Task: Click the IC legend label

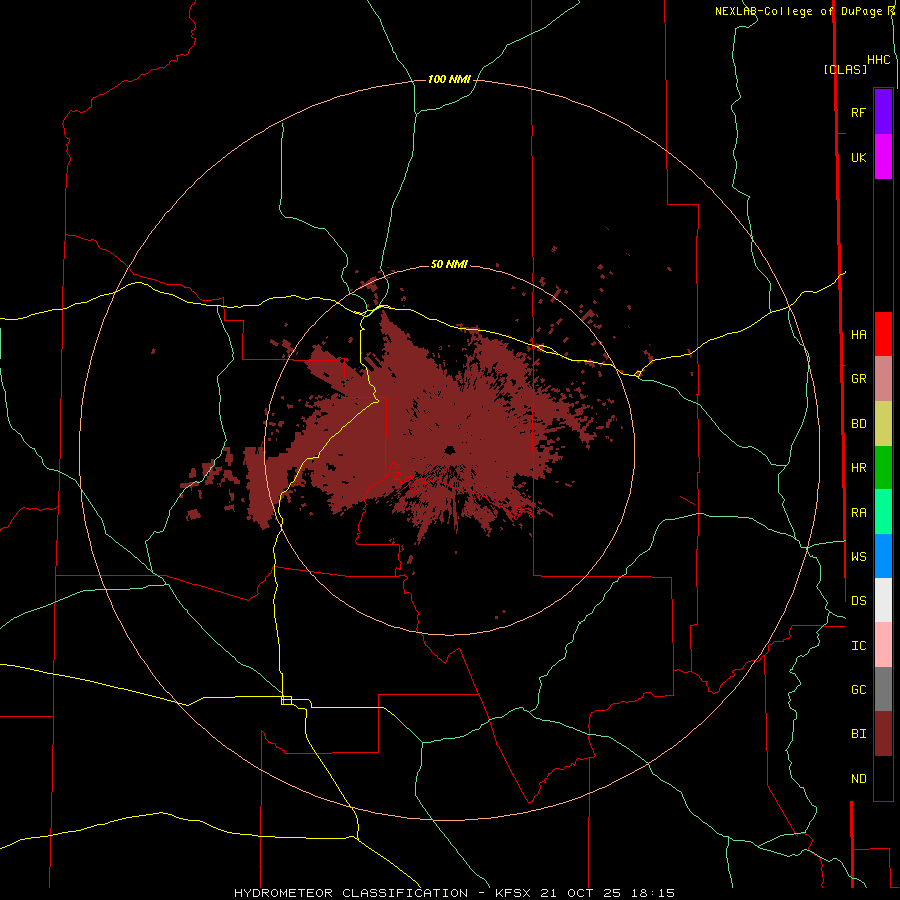Action: point(859,646)
